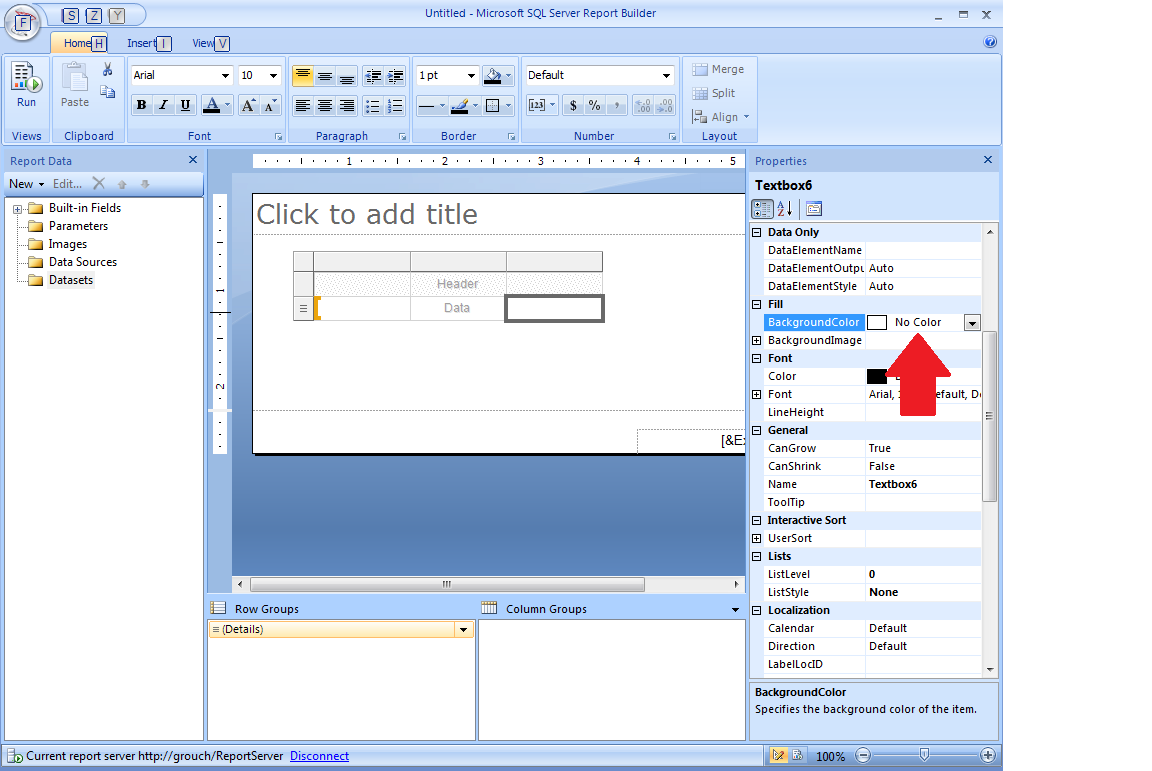Click the Paste clipboard button
Image resolution: width=1152 pixels, height=771 pixels.
click(75, 85)
